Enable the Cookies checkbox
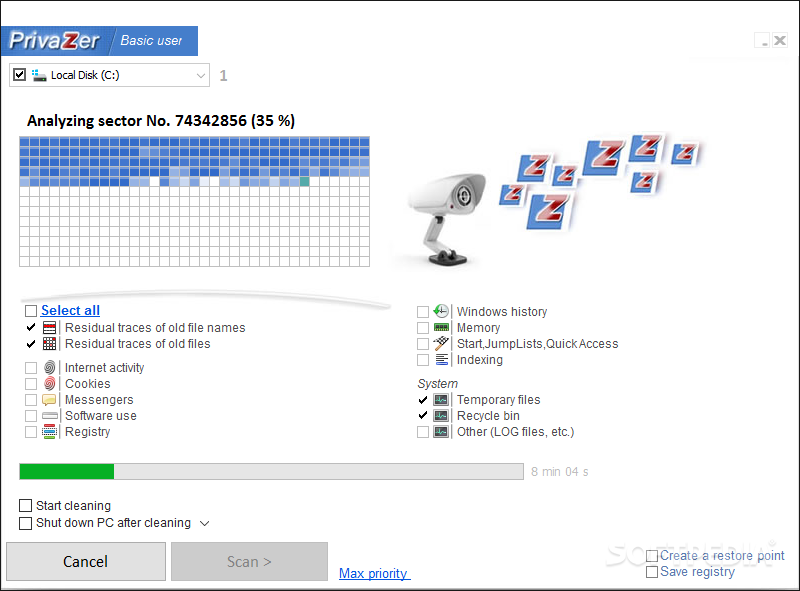 31,384
